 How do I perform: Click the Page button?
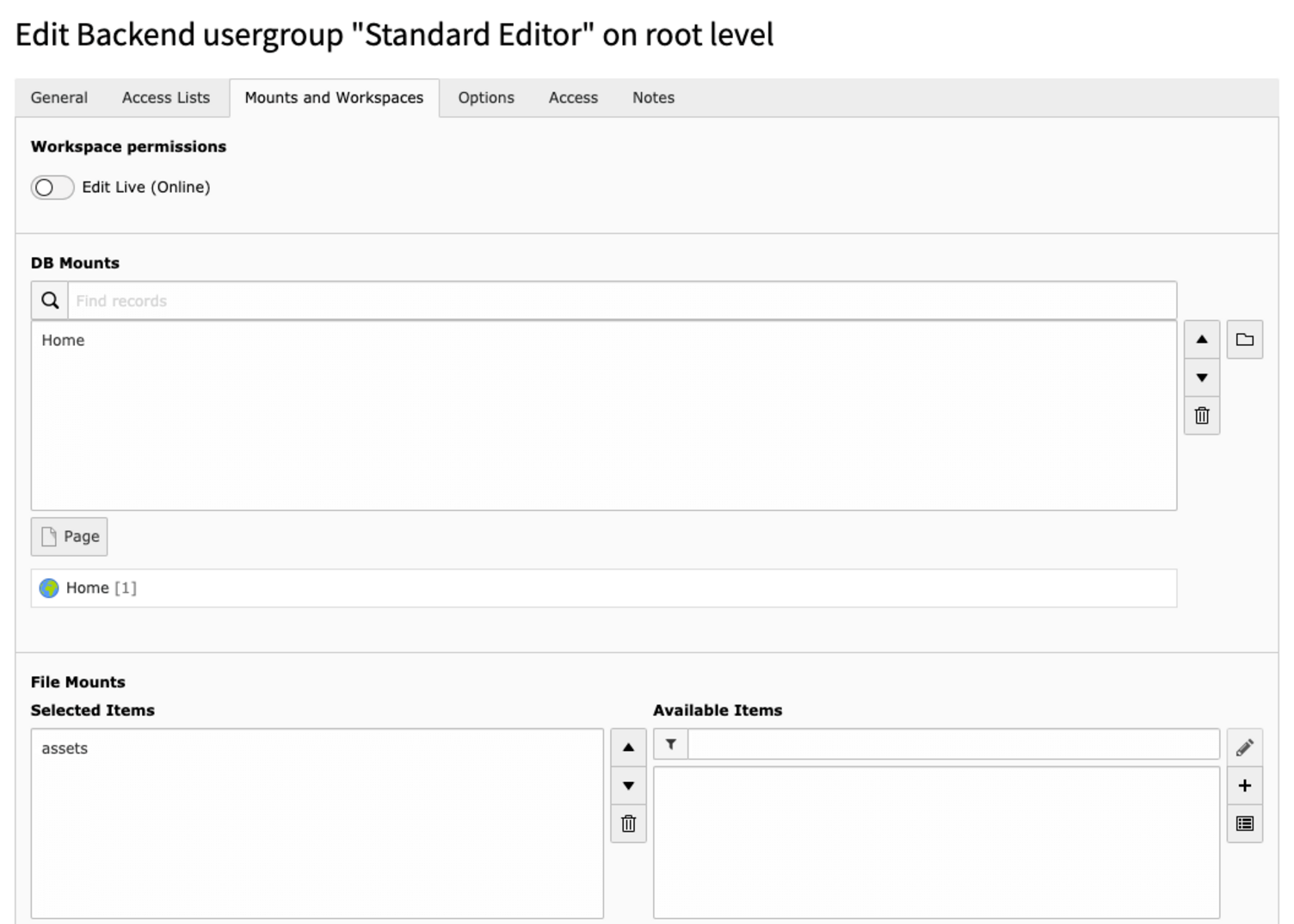pyautogui.click(x=69, y=536)
